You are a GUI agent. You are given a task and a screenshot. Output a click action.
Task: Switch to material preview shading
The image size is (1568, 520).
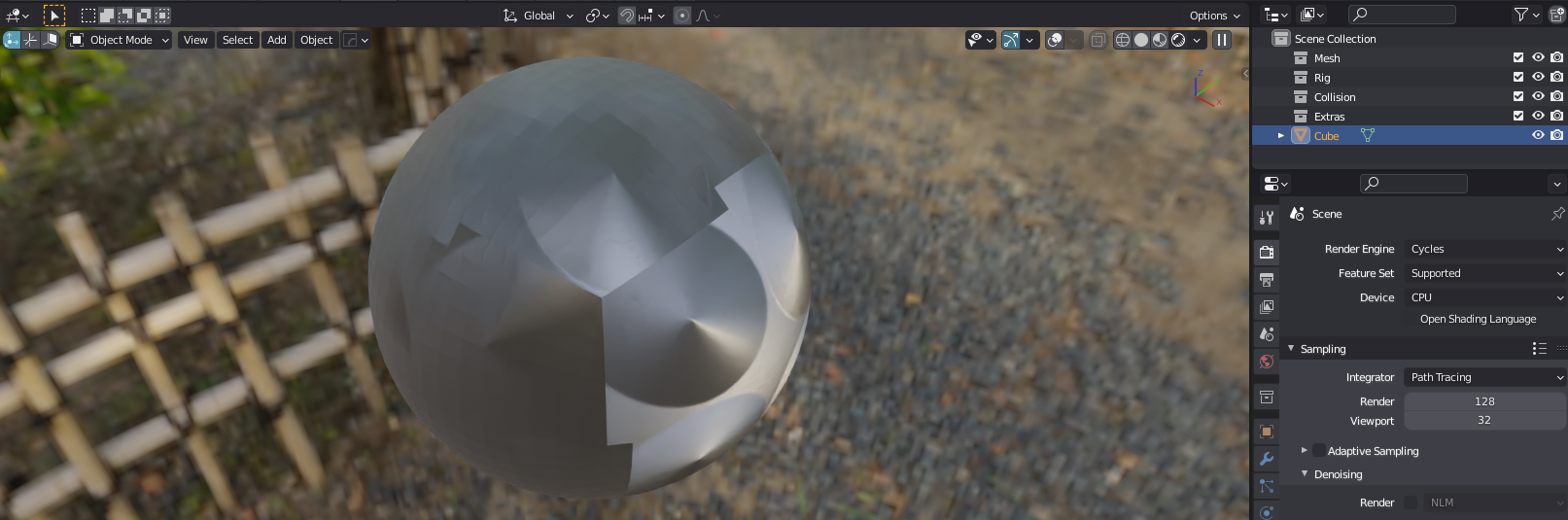1160,40
